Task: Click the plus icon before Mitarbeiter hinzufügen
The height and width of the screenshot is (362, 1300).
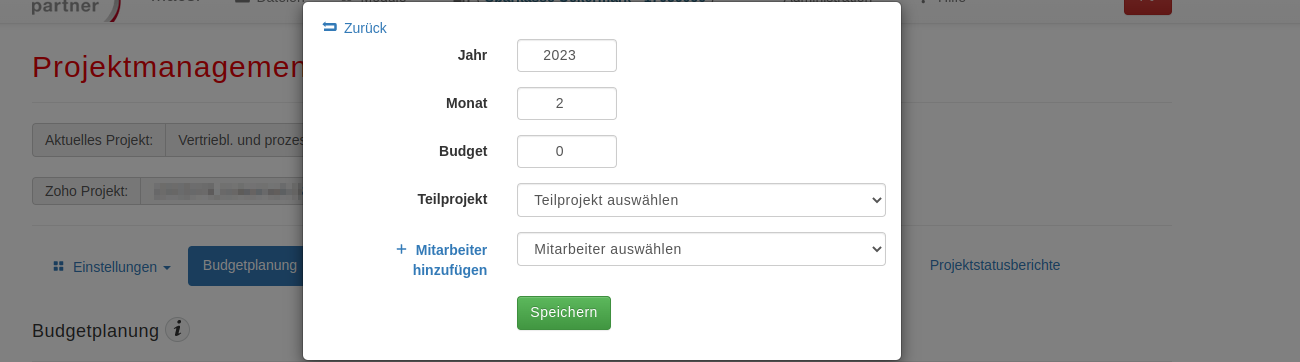Action: tap(401, 249)
